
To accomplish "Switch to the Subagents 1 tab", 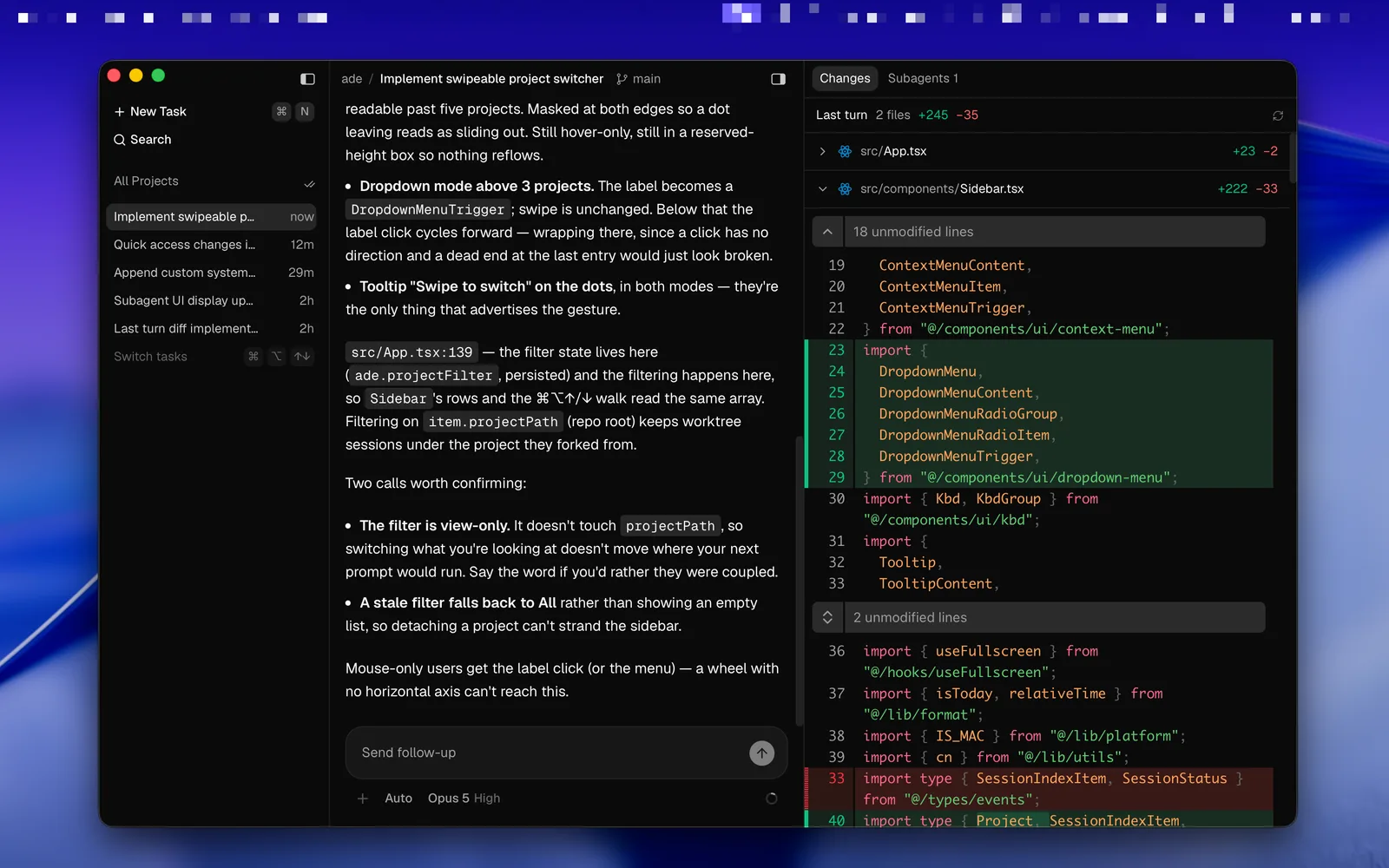I will pos(923,78).
